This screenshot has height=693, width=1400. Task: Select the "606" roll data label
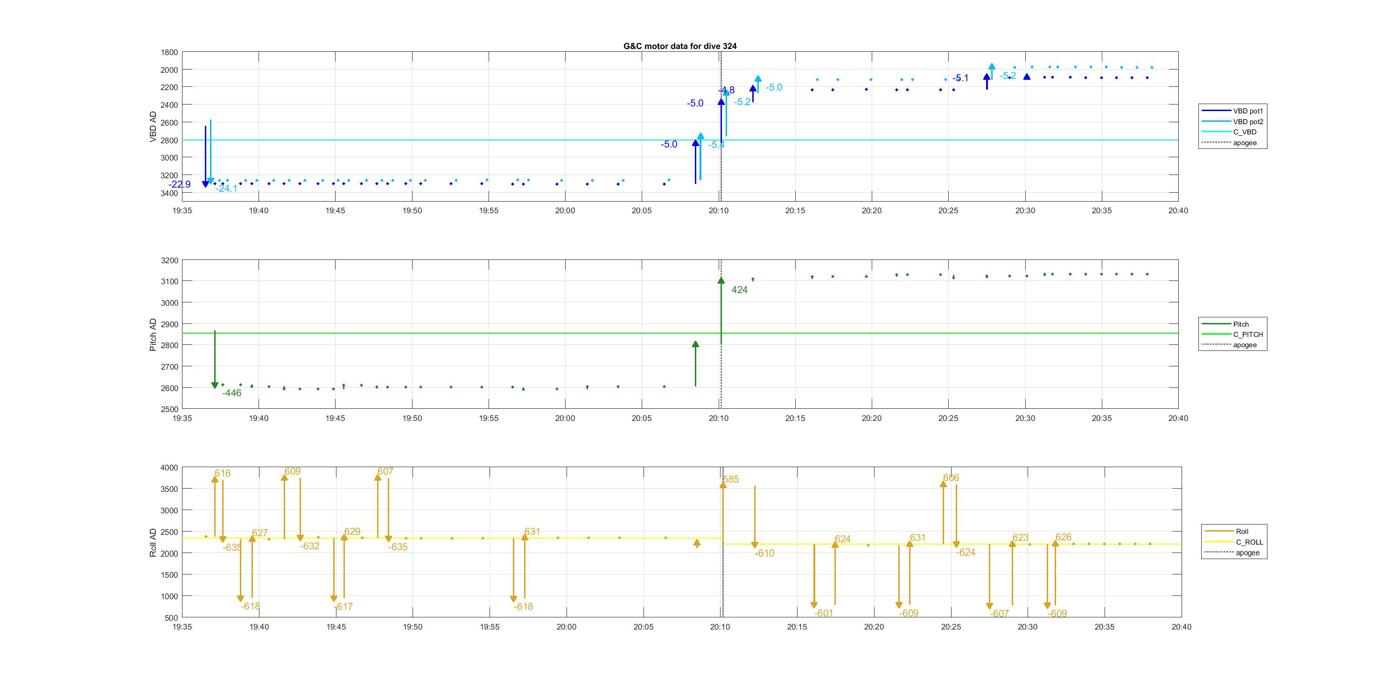(x=951, y=478)
